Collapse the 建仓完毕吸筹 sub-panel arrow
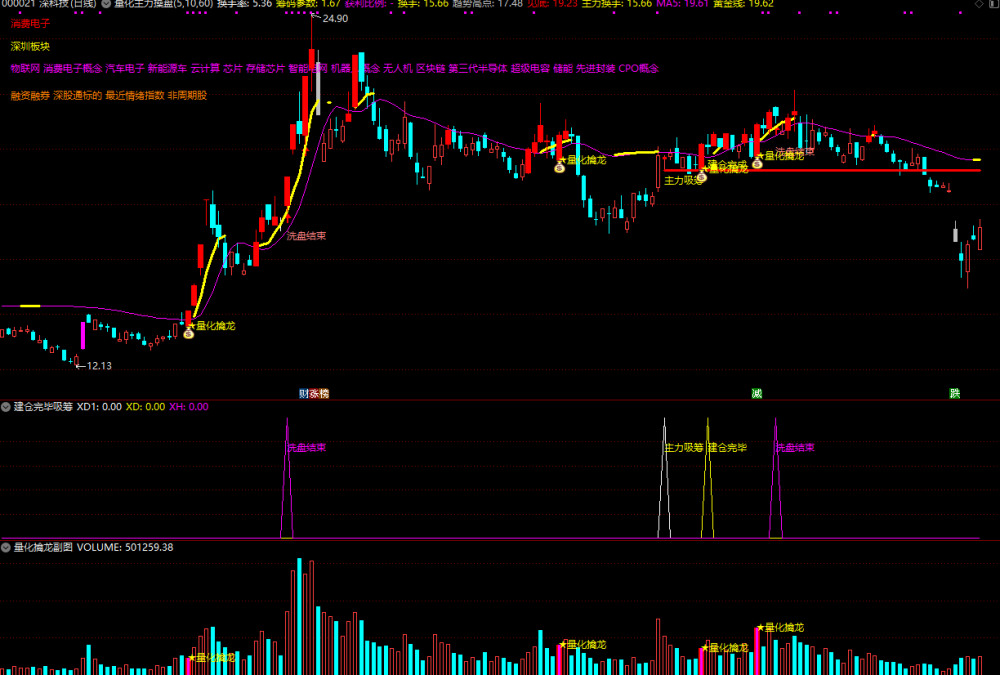This screenshot has width=1000, height=675. pyautogui.click(x=6, y=407)
